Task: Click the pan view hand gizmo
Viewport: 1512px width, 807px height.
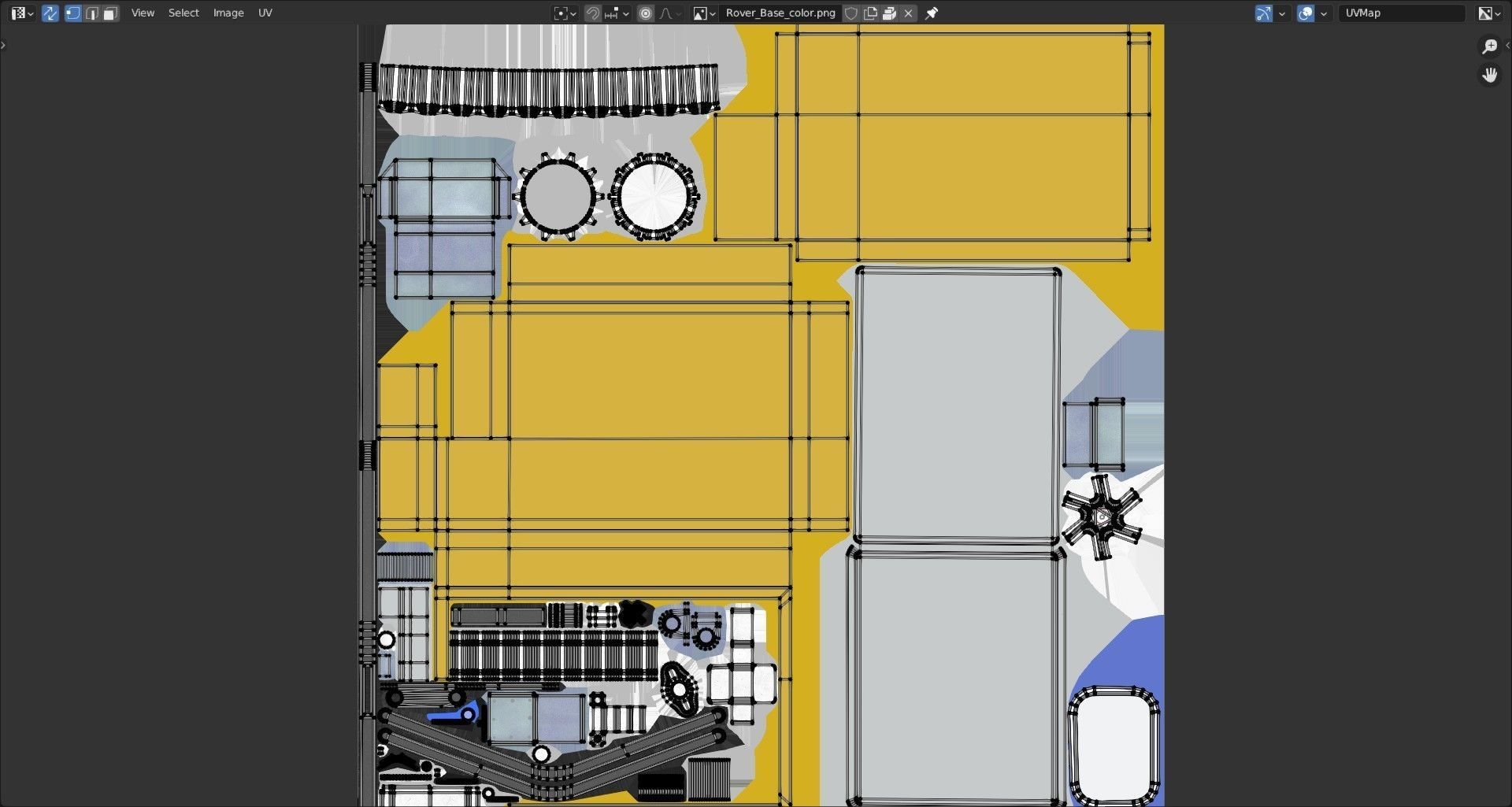Action: [x=1489, y=75]
